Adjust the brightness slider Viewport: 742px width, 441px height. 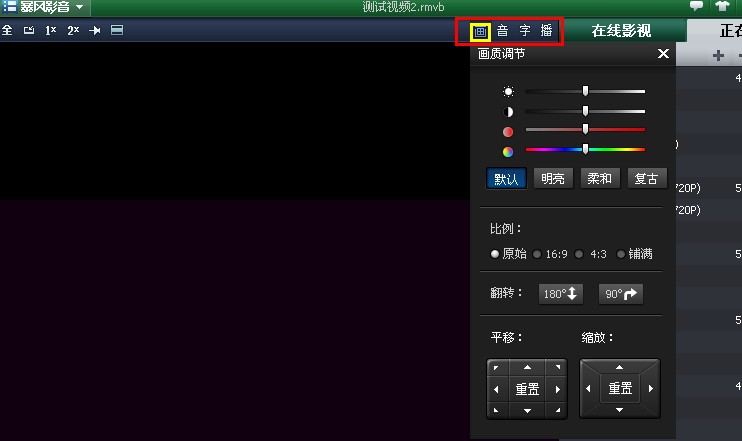pyautogui.click(x=585, y=91)
